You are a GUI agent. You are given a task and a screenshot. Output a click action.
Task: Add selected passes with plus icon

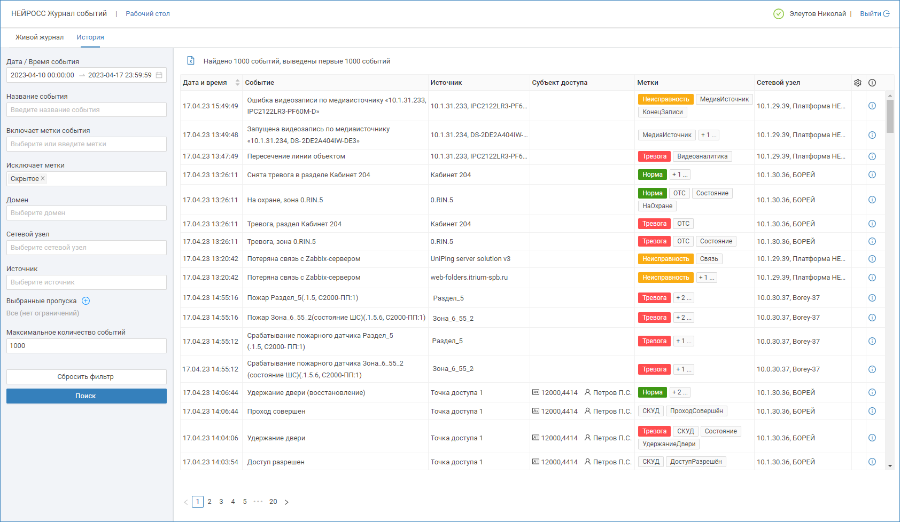(86, 301)
